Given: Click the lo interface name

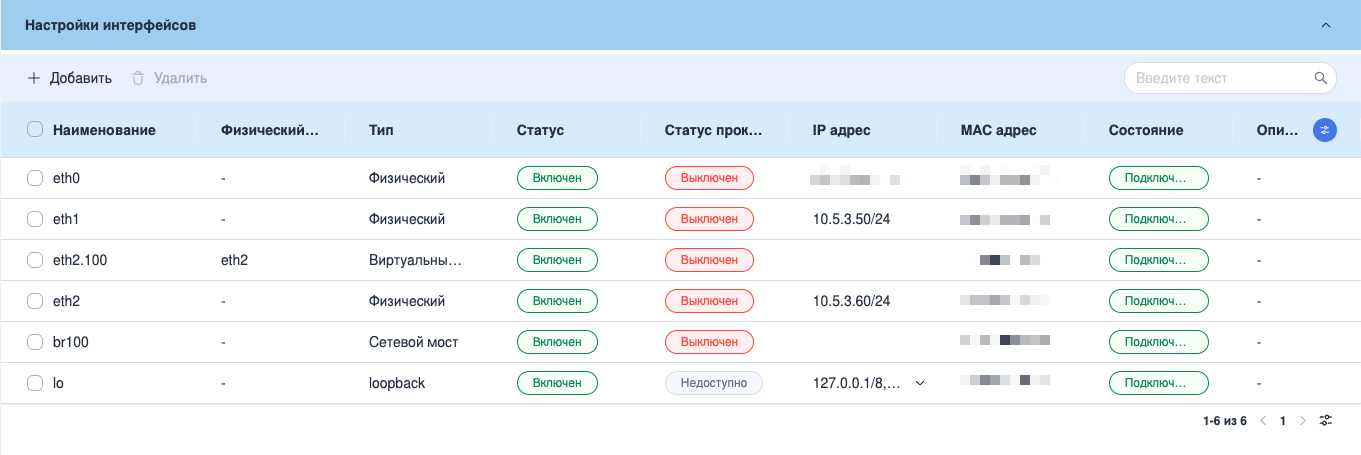Looking at the screenshot, I should [x=58, y=383].
